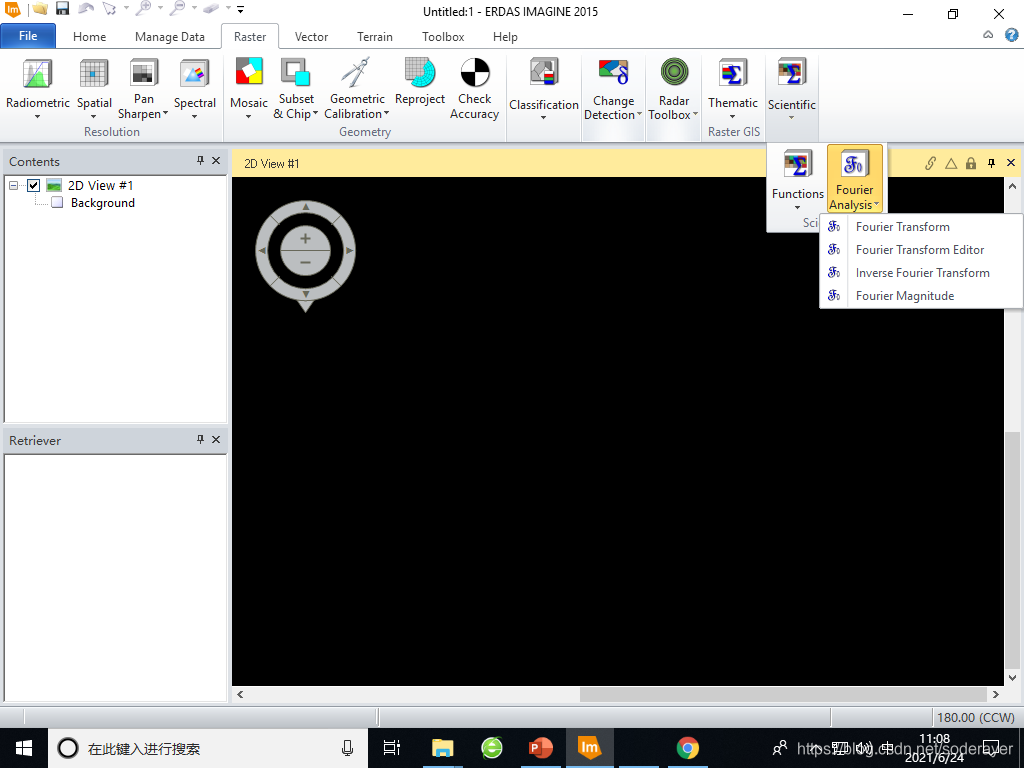Expand the Radiometric dropdown arrow
Screen dimensions: 1024x768
point(37,117)
